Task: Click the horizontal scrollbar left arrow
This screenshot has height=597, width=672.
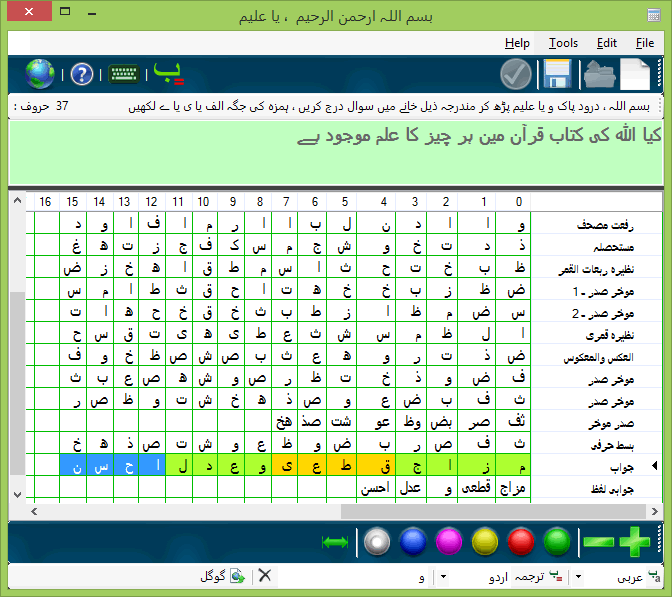Action: [x=34, y=511]
